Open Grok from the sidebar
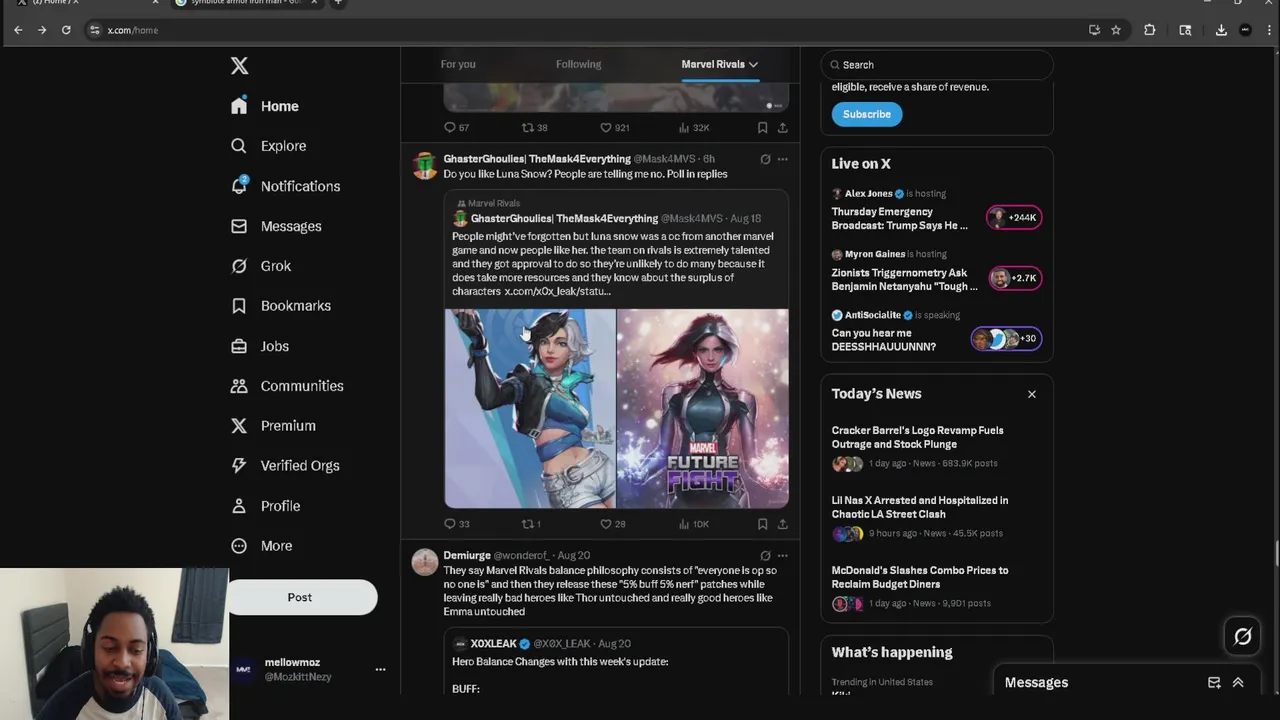The width and height of the screenshot is (1280, 720). [261, 266]
